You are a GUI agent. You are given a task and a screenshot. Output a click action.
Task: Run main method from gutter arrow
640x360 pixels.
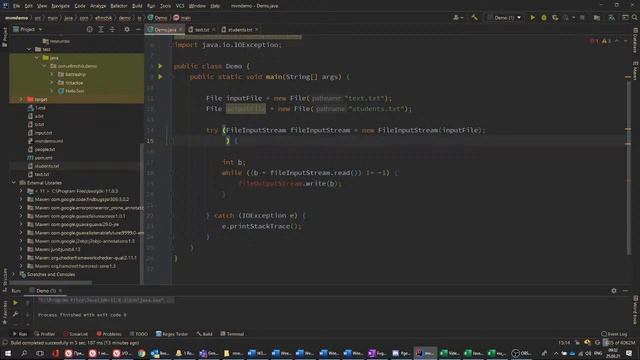point(160,76)
